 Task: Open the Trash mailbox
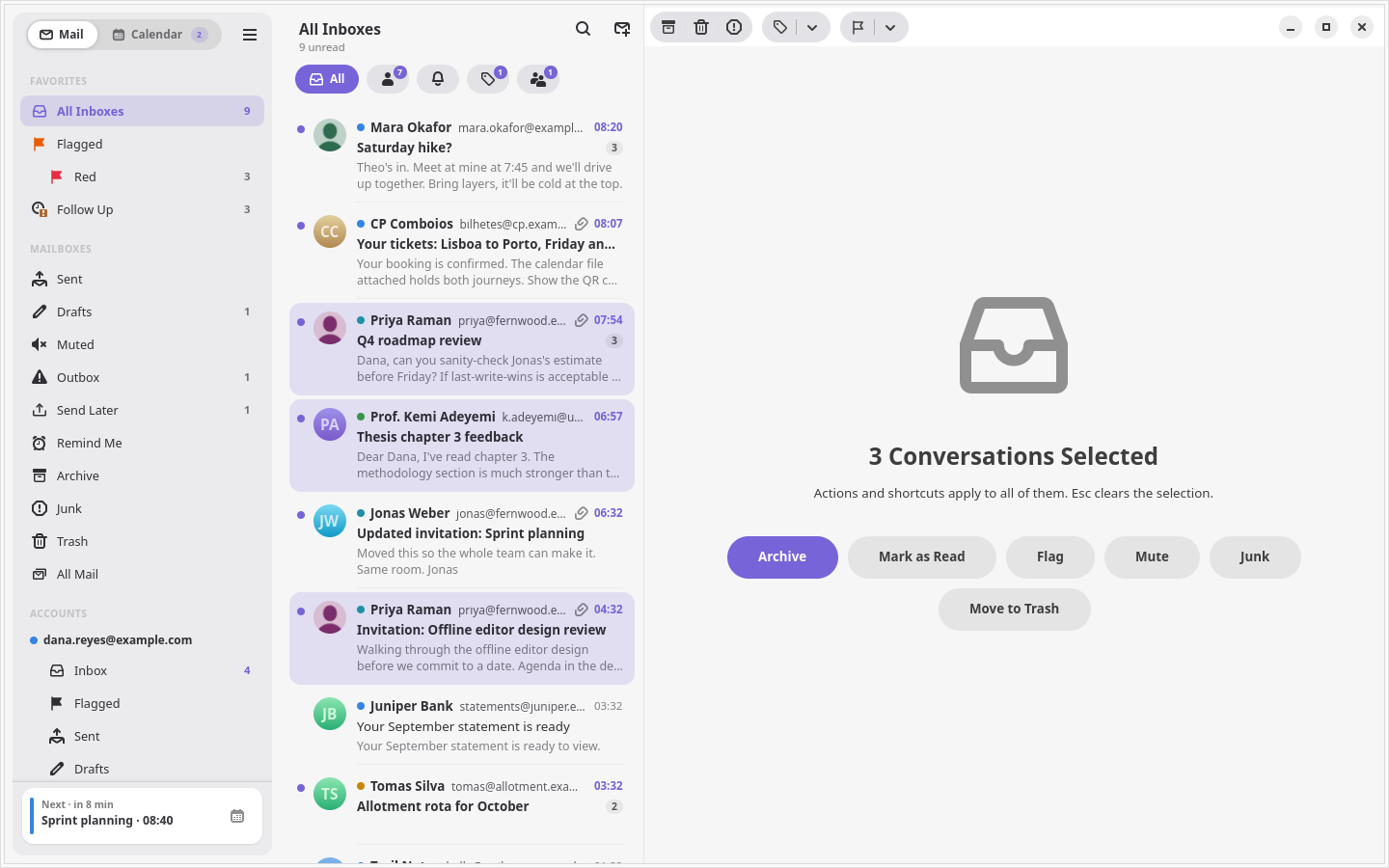click(x=142, y=541)
